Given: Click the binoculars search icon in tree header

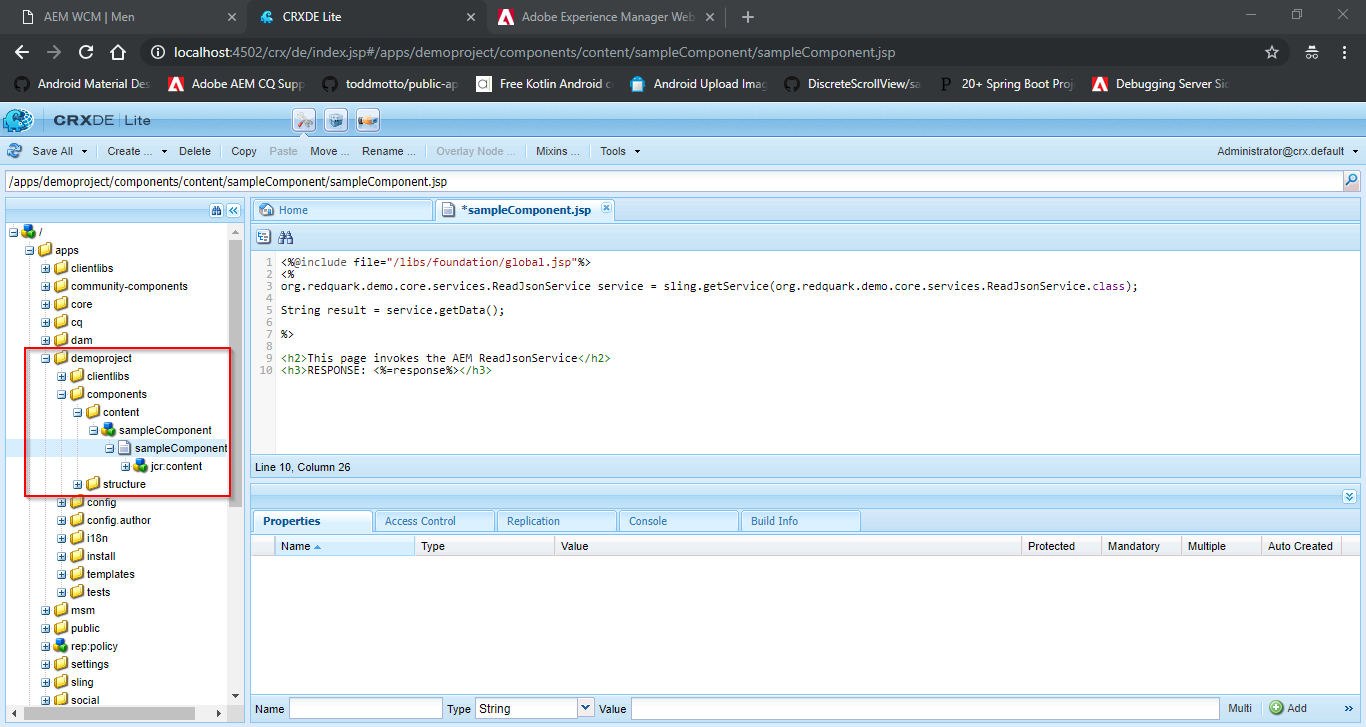Looking at the screenshot, I should coord(216,210).
